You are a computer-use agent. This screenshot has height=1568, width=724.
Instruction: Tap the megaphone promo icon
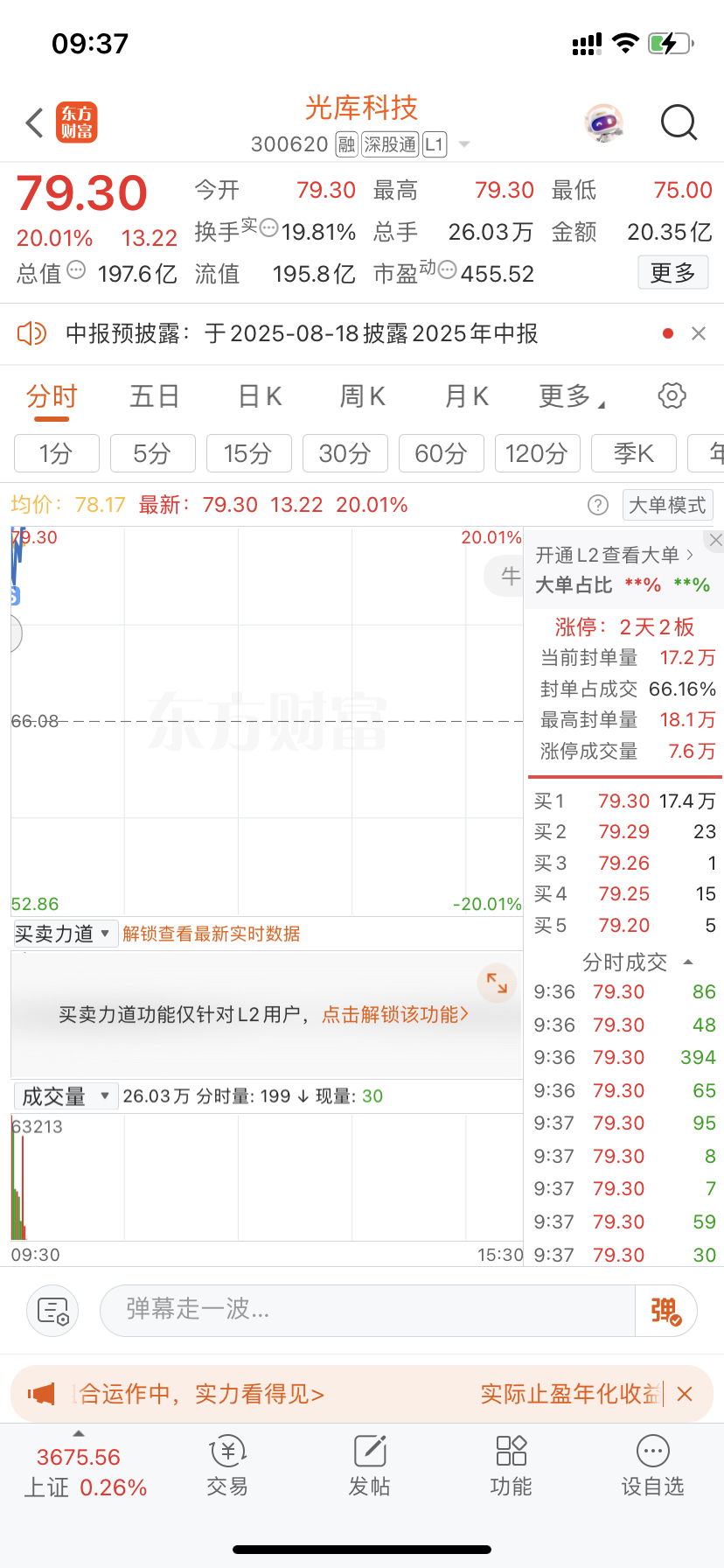point(41,1394)
